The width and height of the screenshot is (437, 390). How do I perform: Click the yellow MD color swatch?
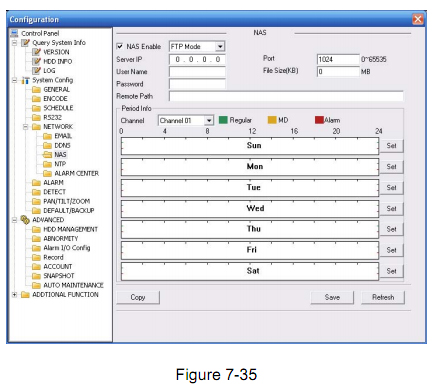[x=272, y=120]
